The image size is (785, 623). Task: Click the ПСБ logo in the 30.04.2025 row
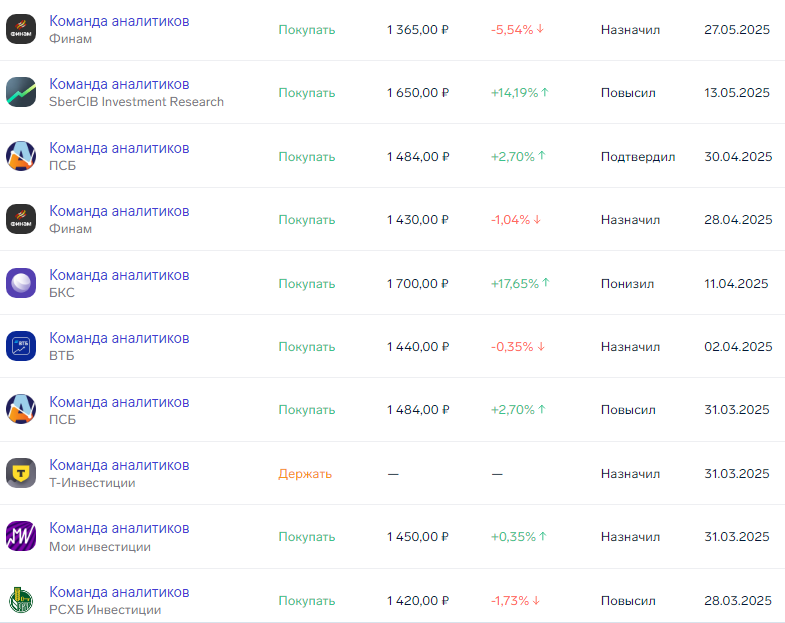[21, 156]
